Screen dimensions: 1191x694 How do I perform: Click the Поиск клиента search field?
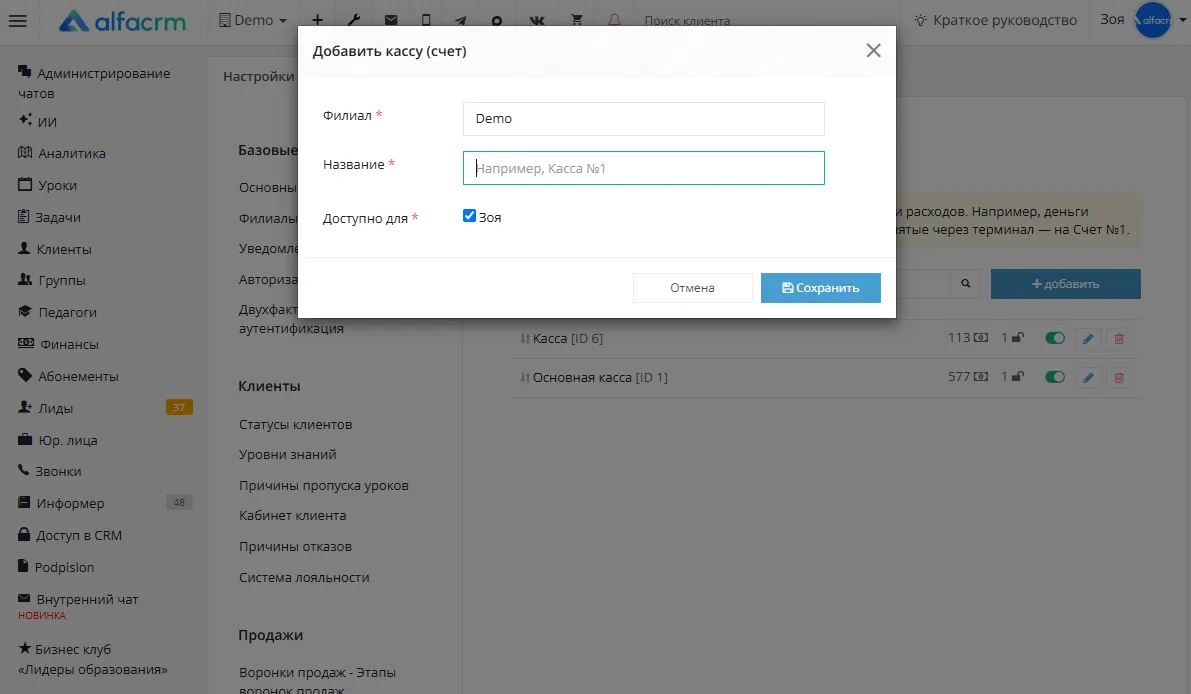point(687,21)
